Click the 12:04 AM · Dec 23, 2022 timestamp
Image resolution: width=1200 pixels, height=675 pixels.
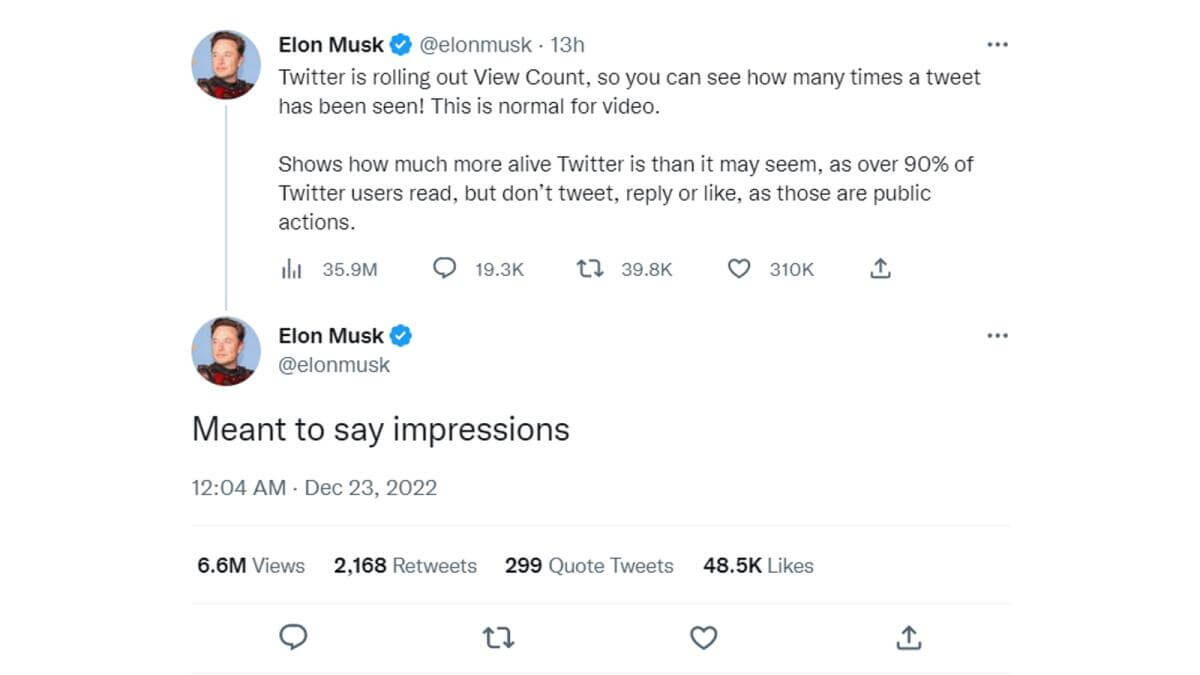click(314, 488)
